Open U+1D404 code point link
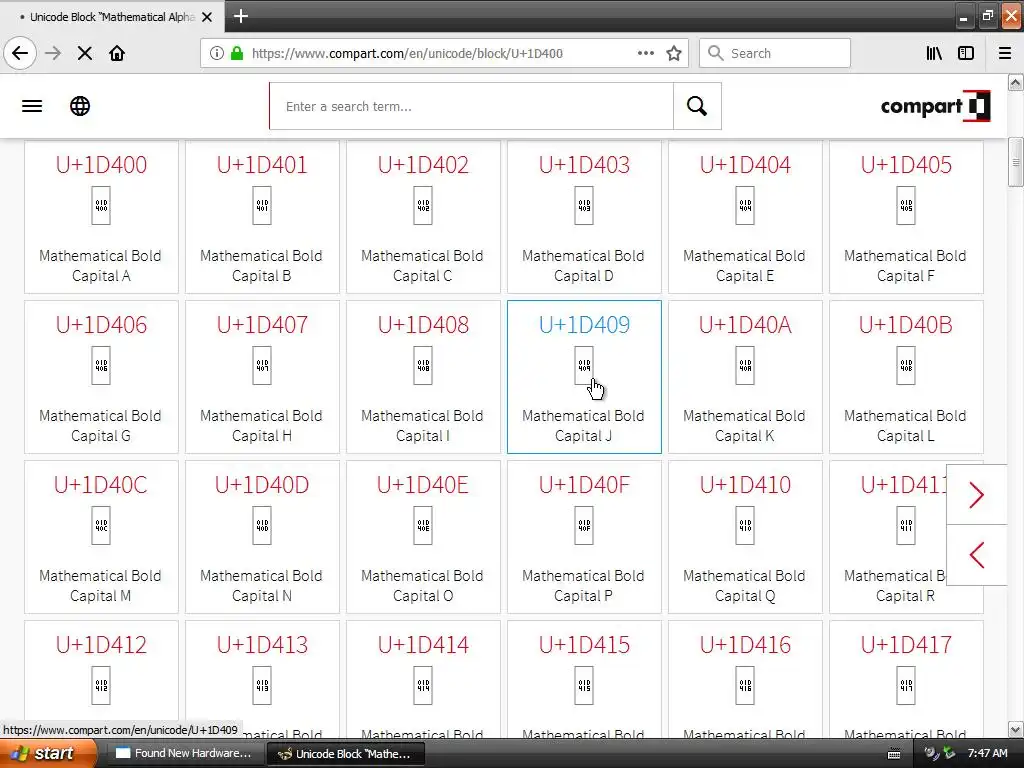 (x=745, y=165)
